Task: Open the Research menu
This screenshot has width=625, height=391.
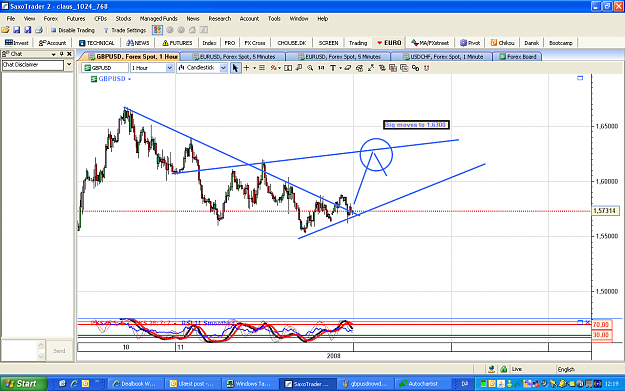Action: click(220, 18)
